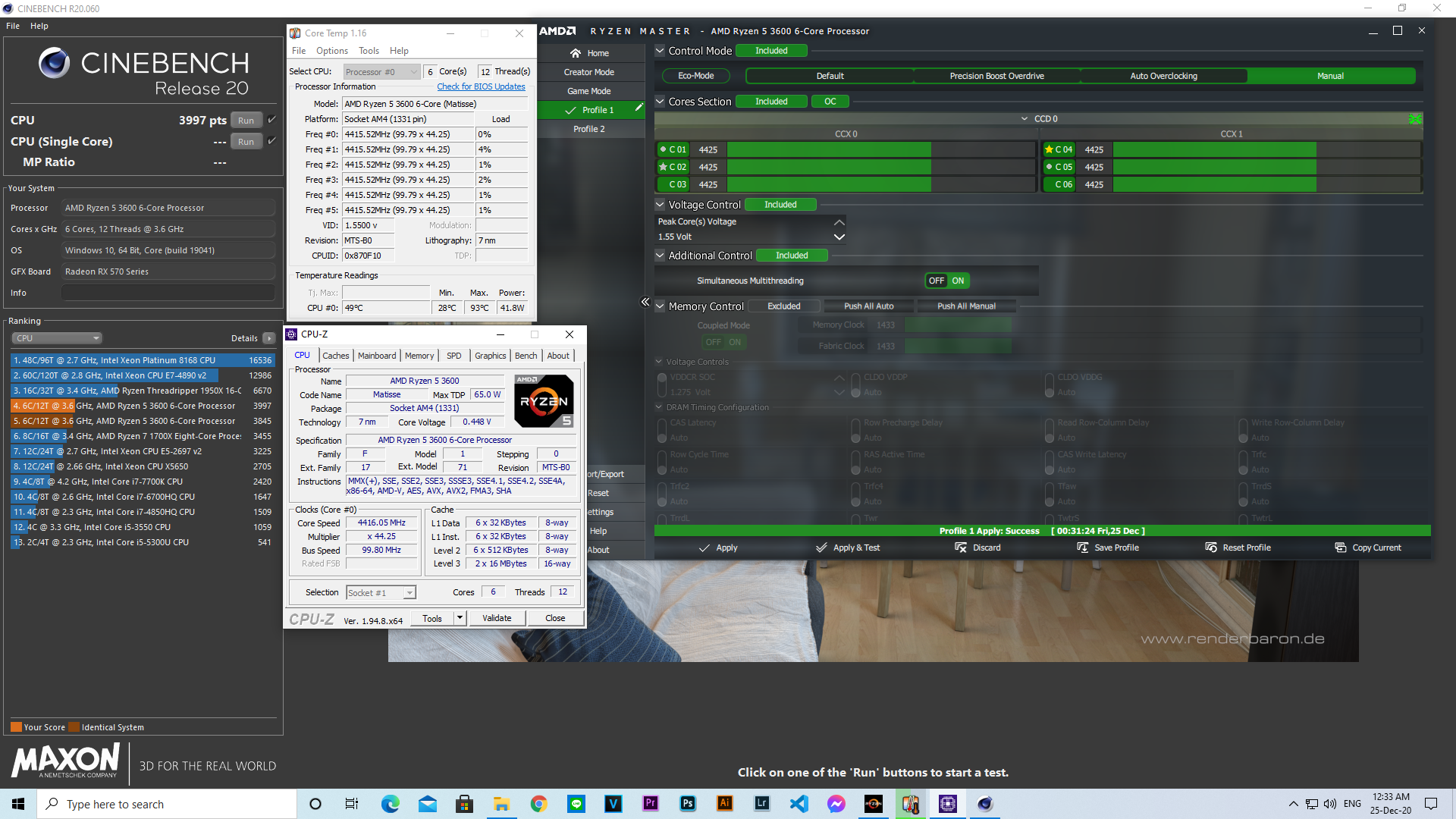Image resolution: width=1456 pixels, height=819 pixels.
Task: Toggle Voltage Control Included switch
Action: (780, 205)
